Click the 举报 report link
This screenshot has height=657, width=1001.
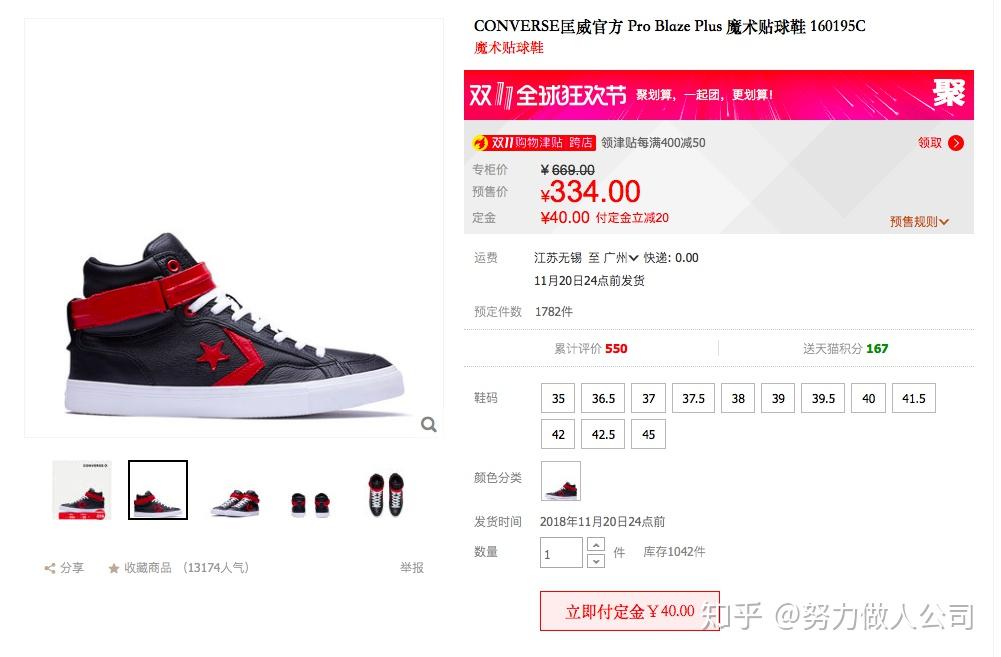coord(412,568)
